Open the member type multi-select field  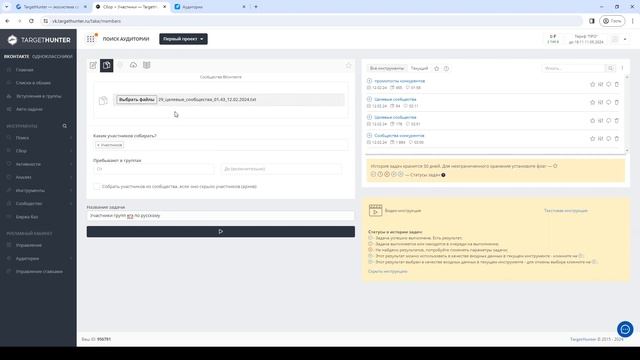click(220, 145)
